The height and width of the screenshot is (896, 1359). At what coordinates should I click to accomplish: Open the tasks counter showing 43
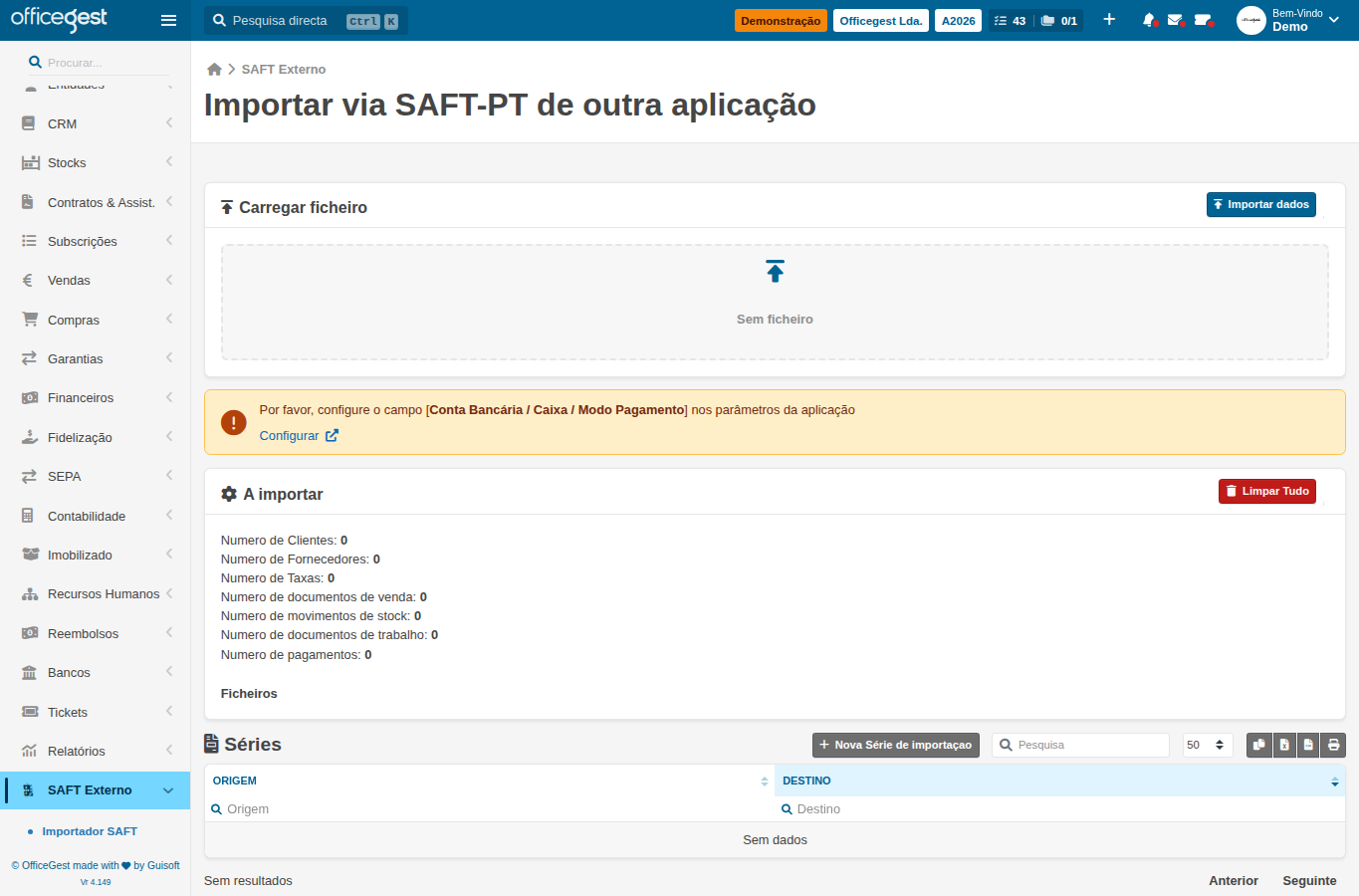click(x=1010, y=20)
